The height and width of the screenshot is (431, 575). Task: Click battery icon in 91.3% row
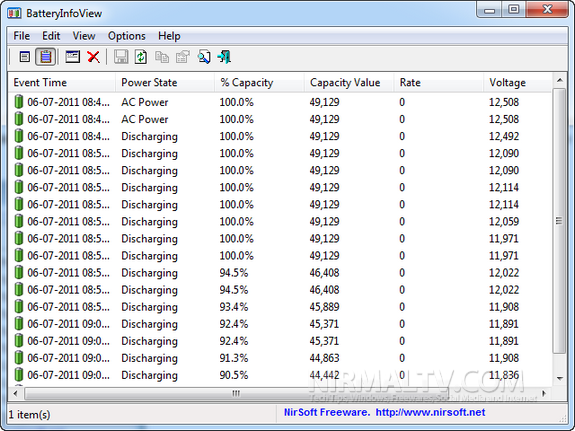(x=18, y=358)
